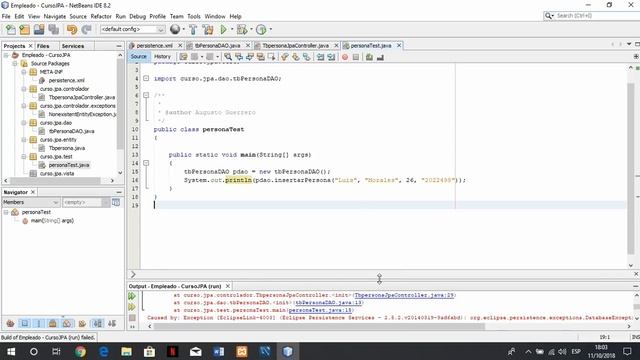This screenshot has height=360, width=640.
Task: Click the Open Project toolbar icon
Action: (39, 29)
